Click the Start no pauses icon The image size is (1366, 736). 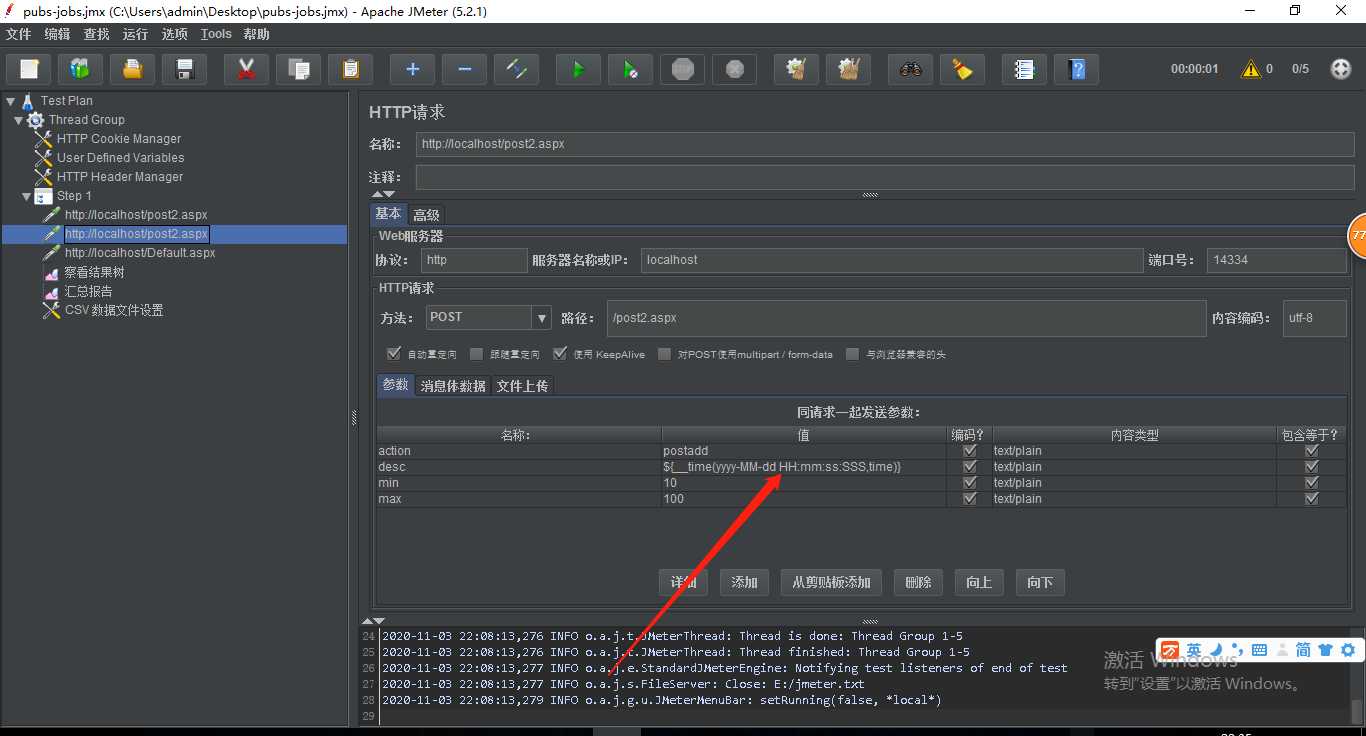(x=630, y=69)
